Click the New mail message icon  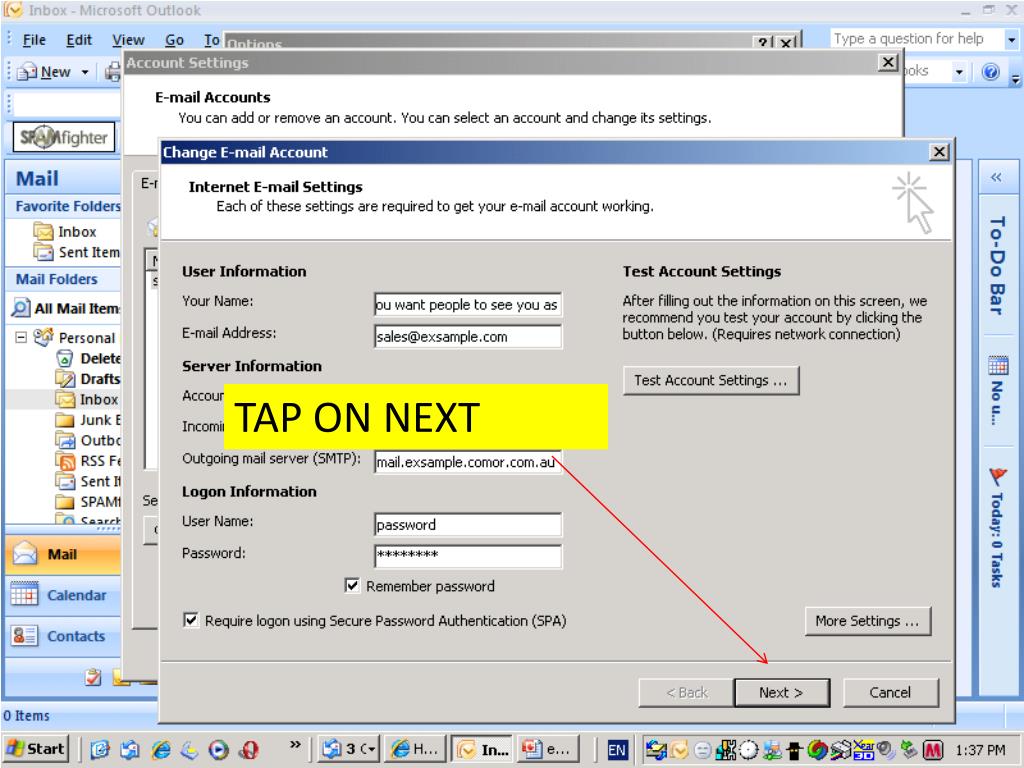point(27,72)
